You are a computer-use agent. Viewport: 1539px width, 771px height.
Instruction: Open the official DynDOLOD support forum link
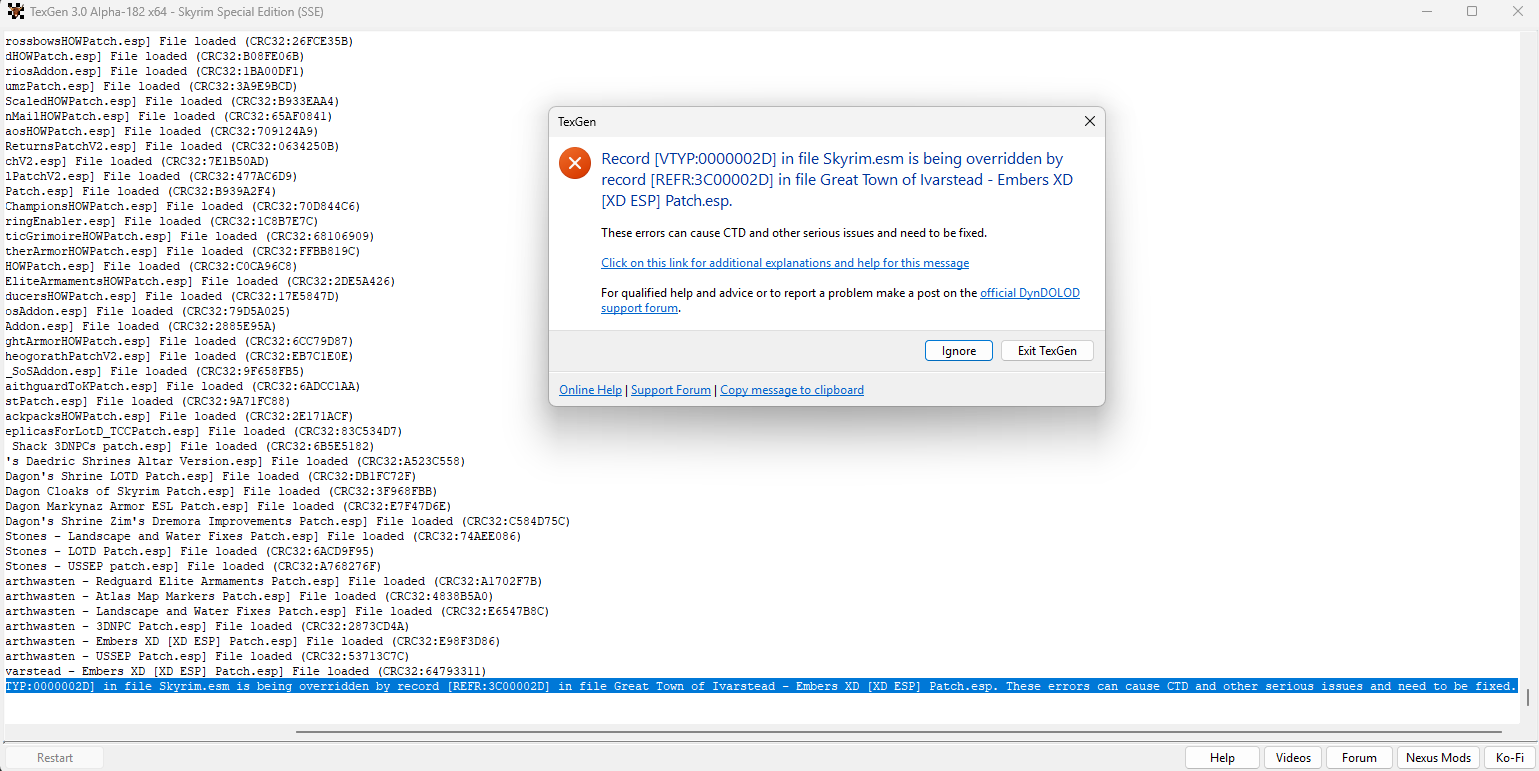[x=1029, y=293]
